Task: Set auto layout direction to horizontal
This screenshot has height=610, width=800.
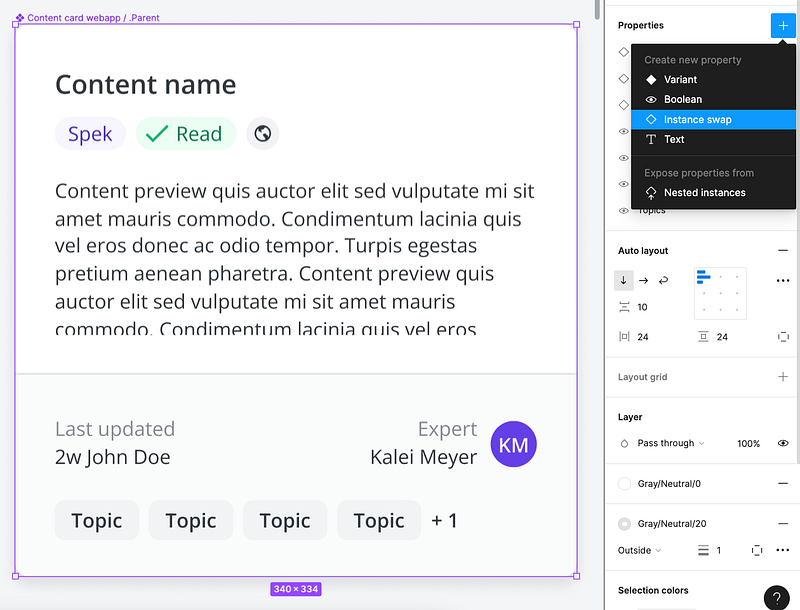Action: [x=643, y=281]
